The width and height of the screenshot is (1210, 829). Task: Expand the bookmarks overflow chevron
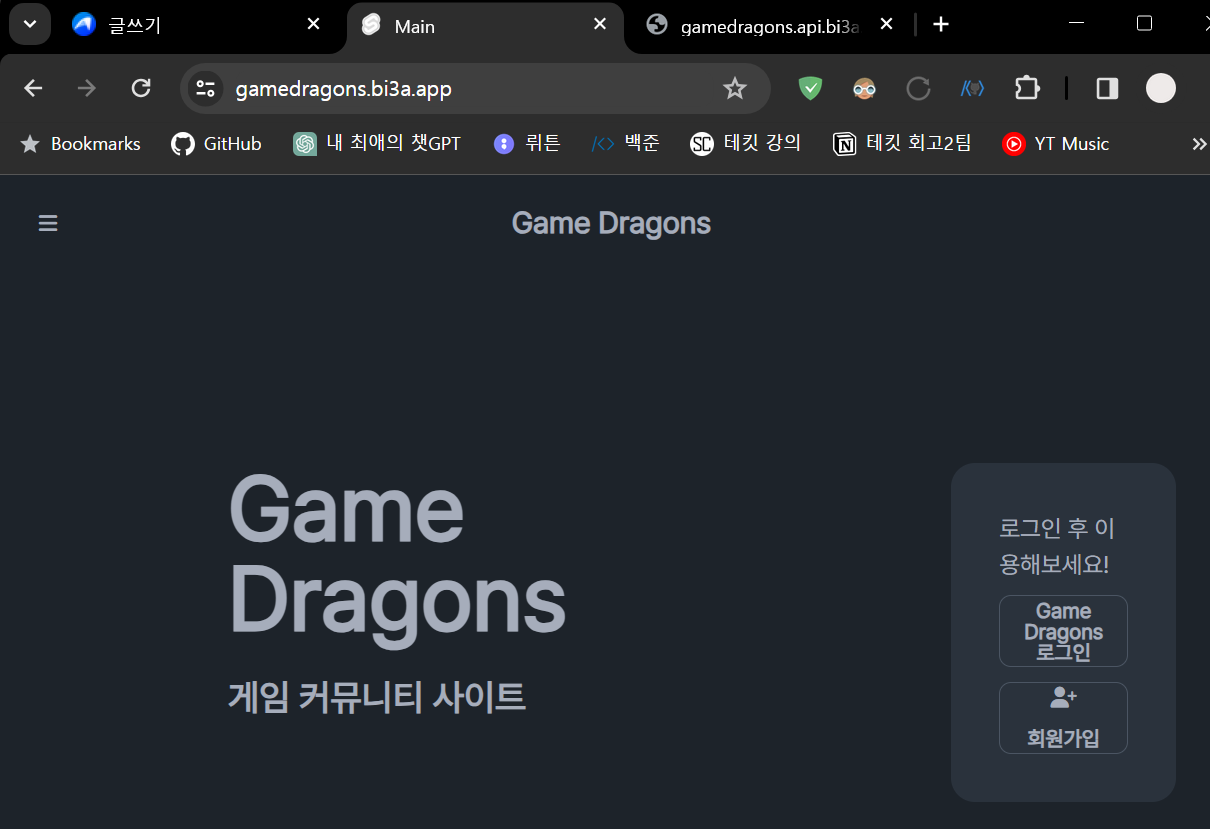1199,143
